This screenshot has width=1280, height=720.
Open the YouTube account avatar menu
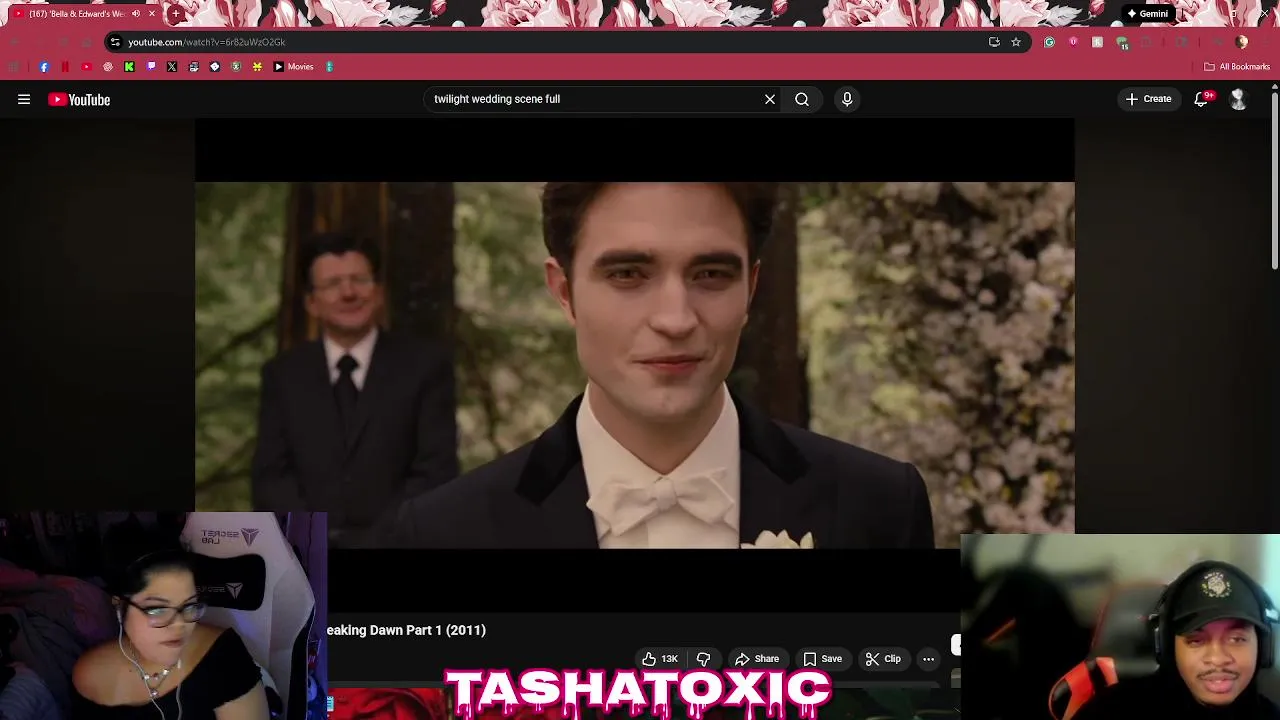(x=1238, y=99)
